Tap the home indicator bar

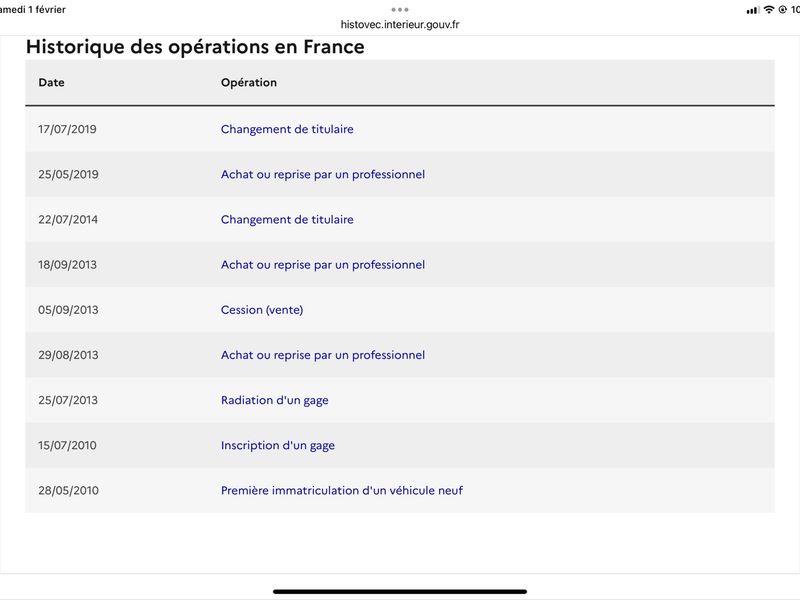(x=399, y=592)
